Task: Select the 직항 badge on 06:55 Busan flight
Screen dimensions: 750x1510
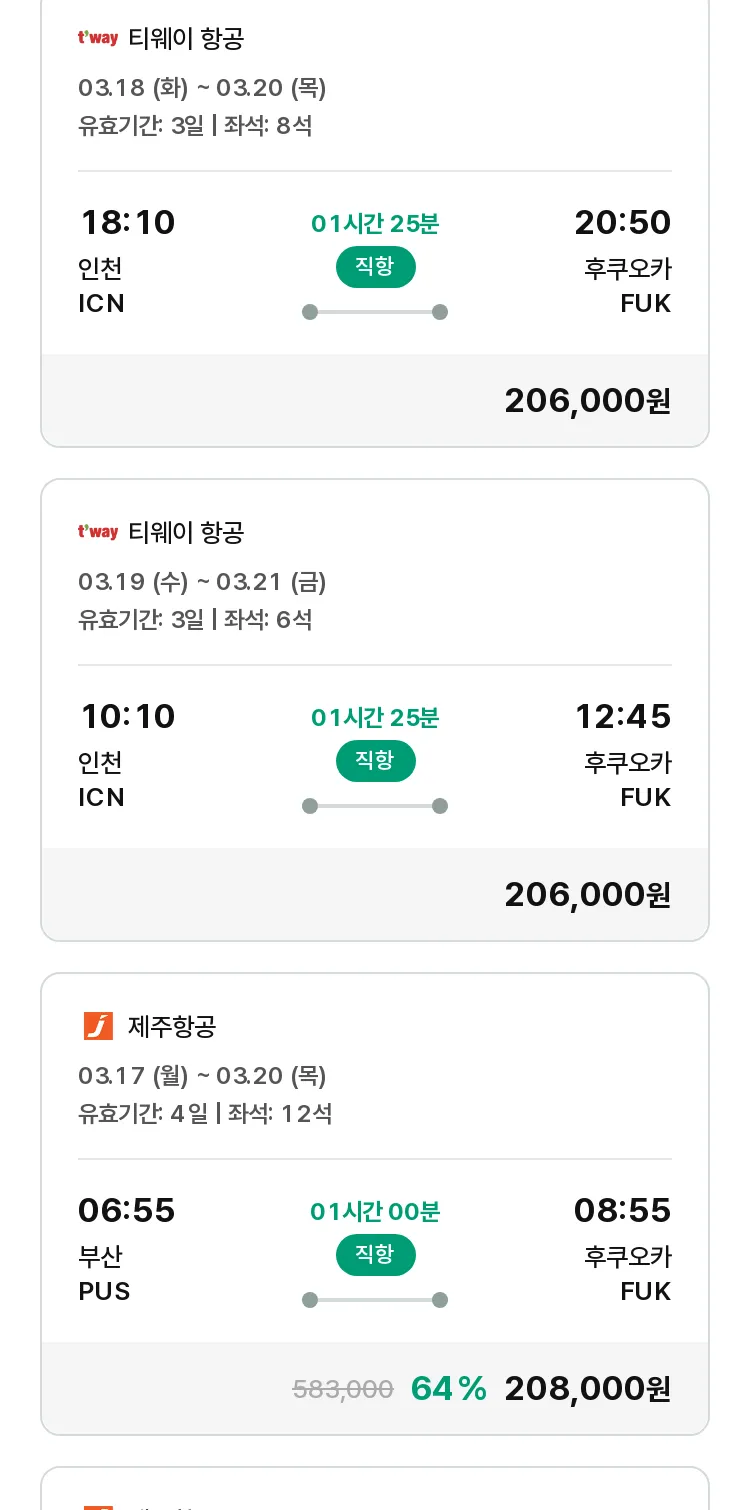Action: pos(375,1255)
